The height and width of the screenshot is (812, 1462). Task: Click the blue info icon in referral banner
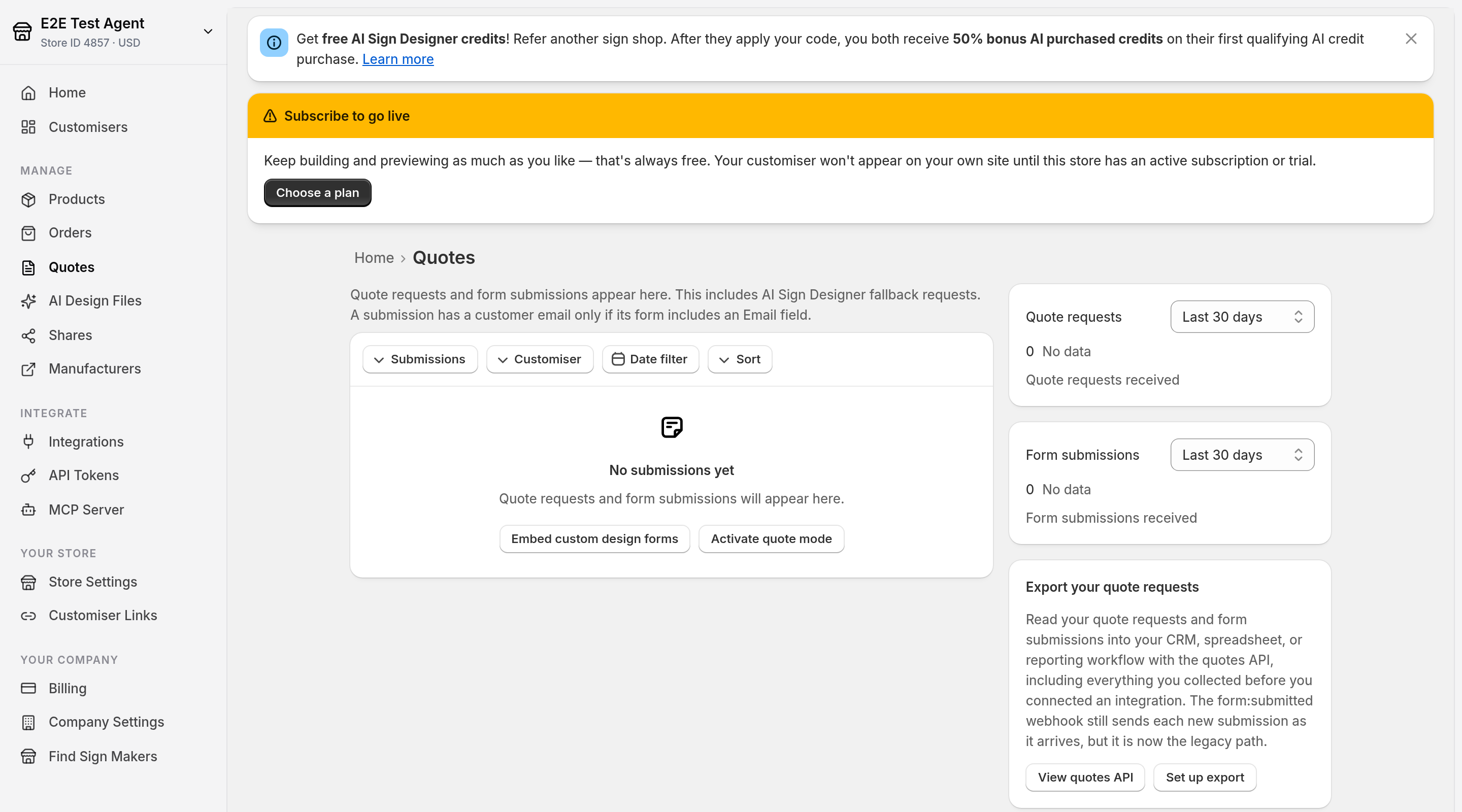coord(274,43)
